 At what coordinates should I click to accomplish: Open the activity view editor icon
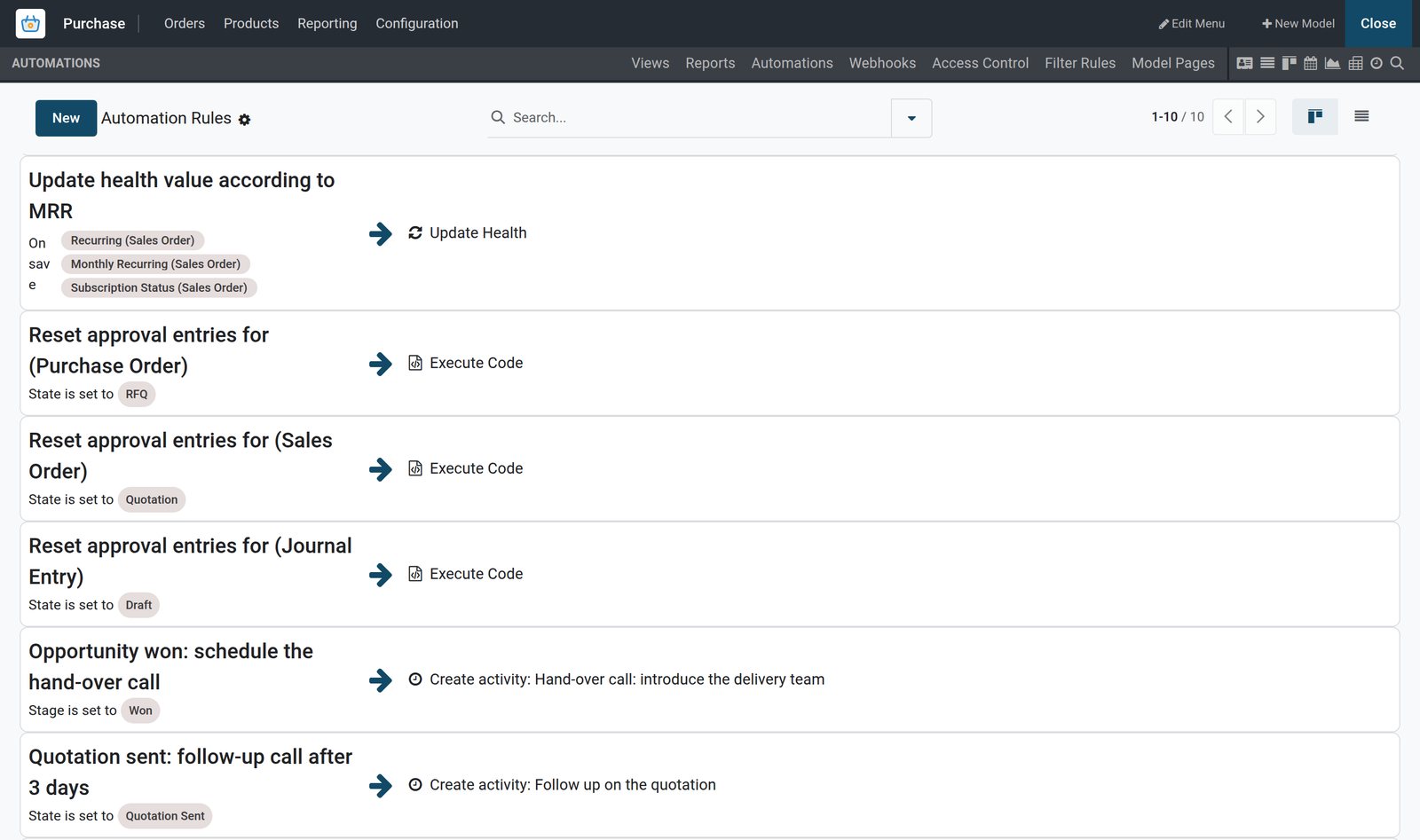(x=1377, y=63)
